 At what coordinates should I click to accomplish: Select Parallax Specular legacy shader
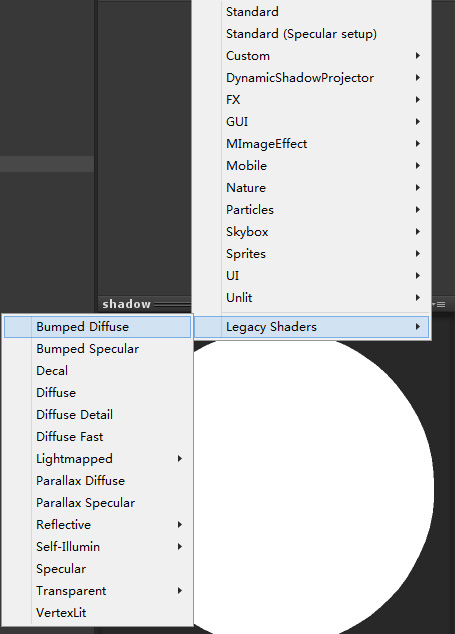click(x=97, y=503)
